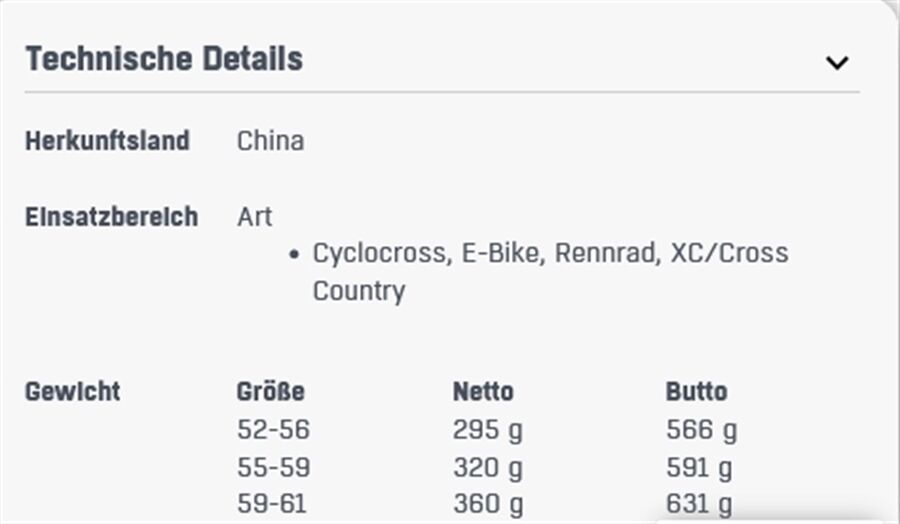Click the 566 g gross weight value

point(701,430)
